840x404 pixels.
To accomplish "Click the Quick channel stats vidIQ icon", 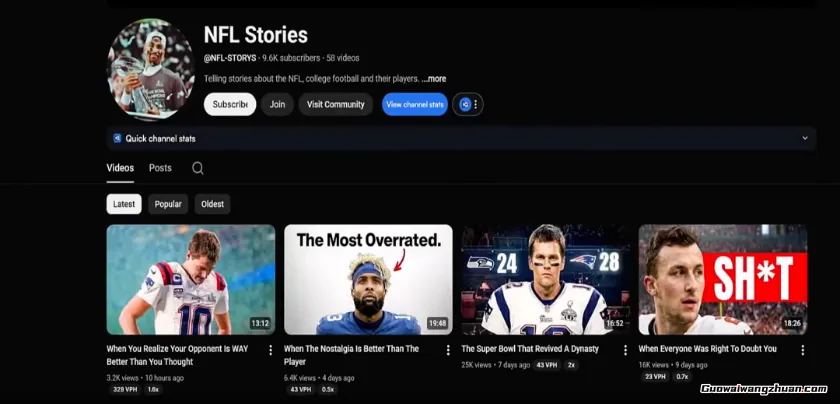I will pos(117,138).
